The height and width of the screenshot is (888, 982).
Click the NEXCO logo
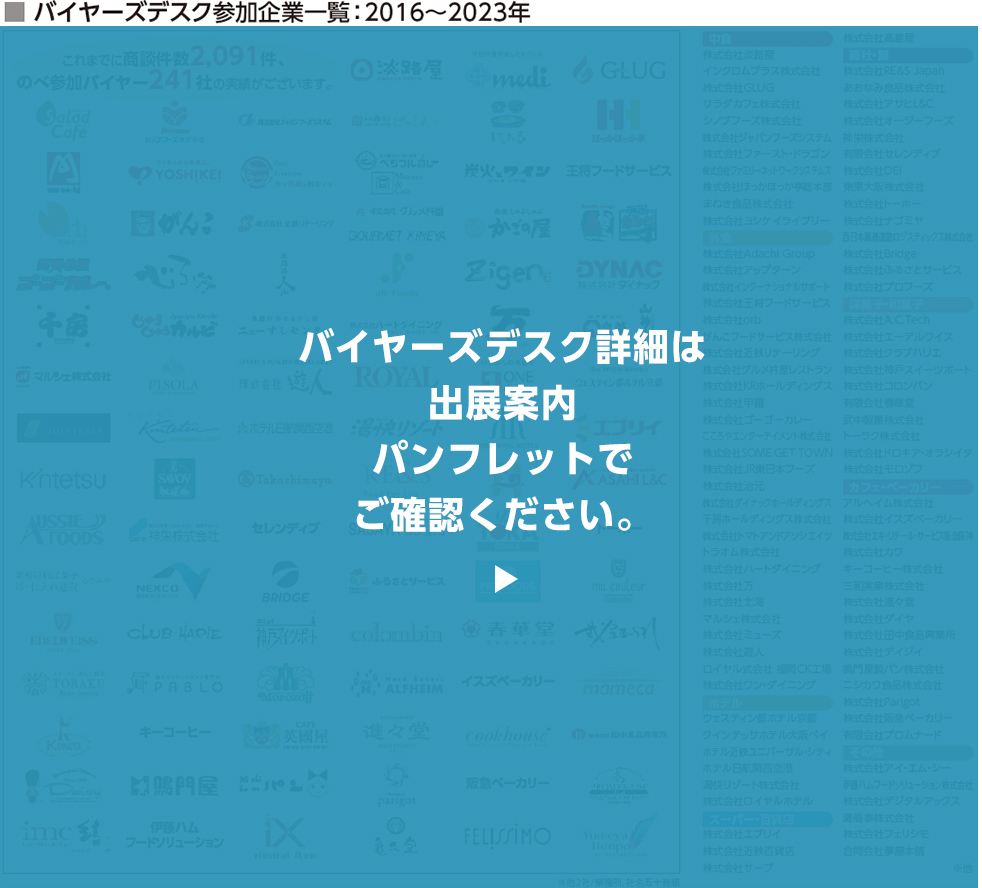pyautogui.click(x=173, y=582)
